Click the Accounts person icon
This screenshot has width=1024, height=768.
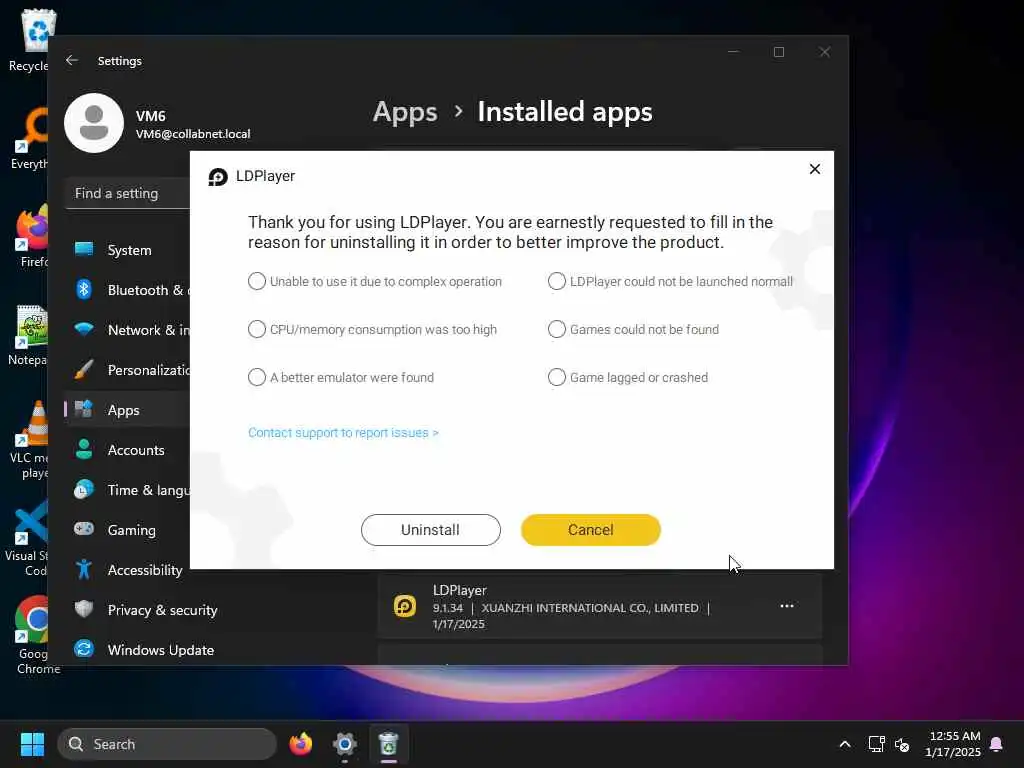pos(84,449)
